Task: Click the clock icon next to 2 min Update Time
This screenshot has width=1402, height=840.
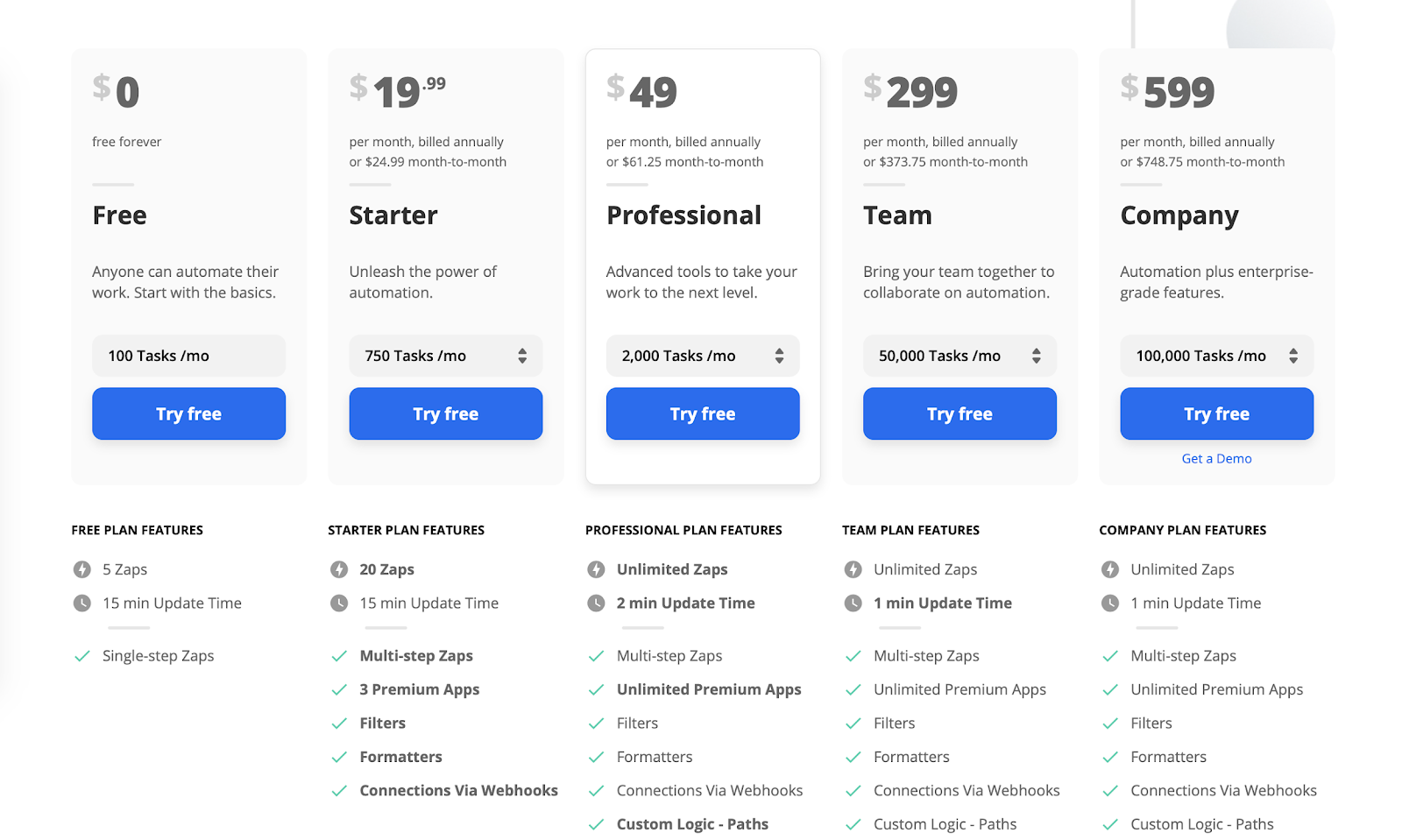Action: click(596, 603)
